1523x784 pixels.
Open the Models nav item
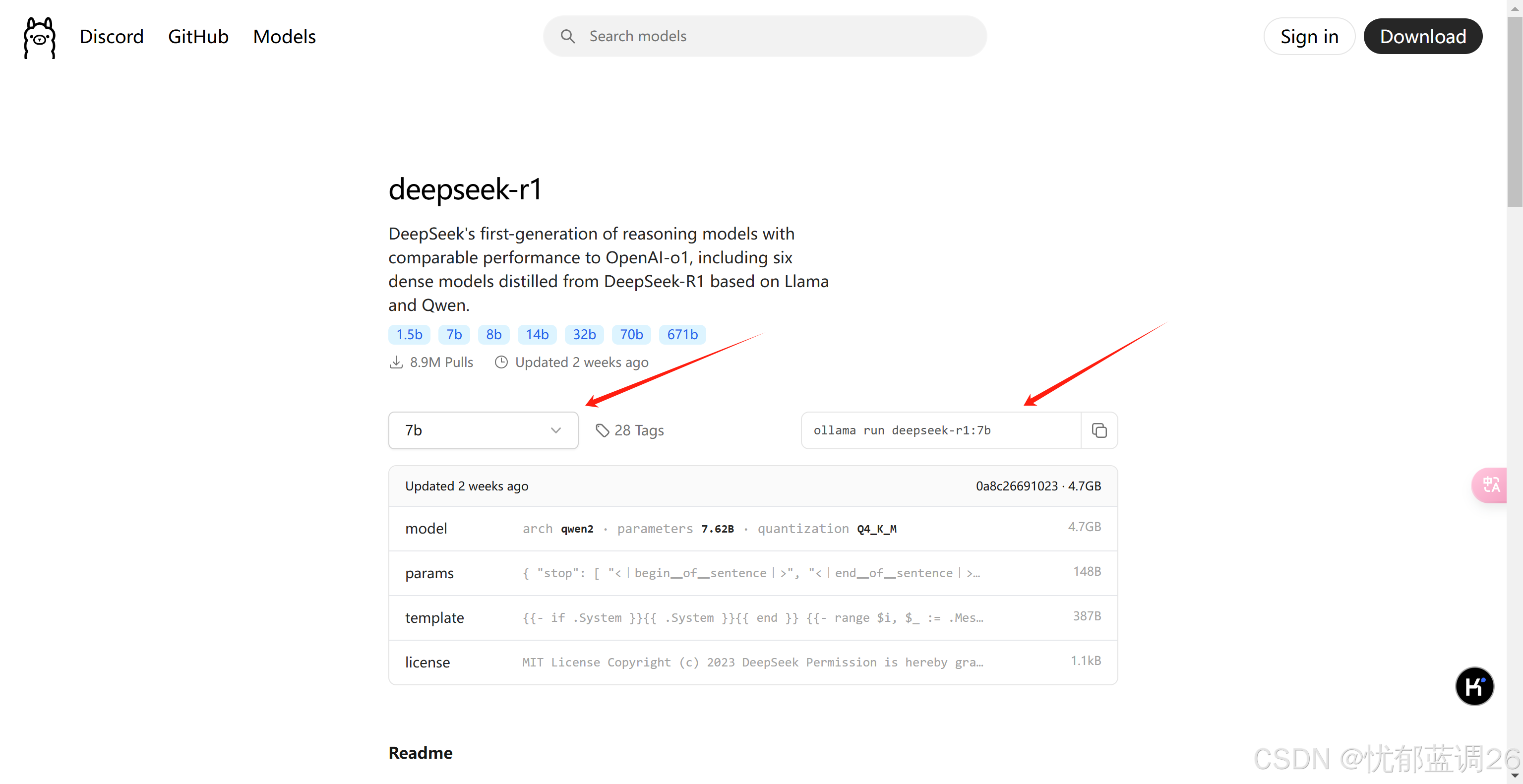coord(284,37)
